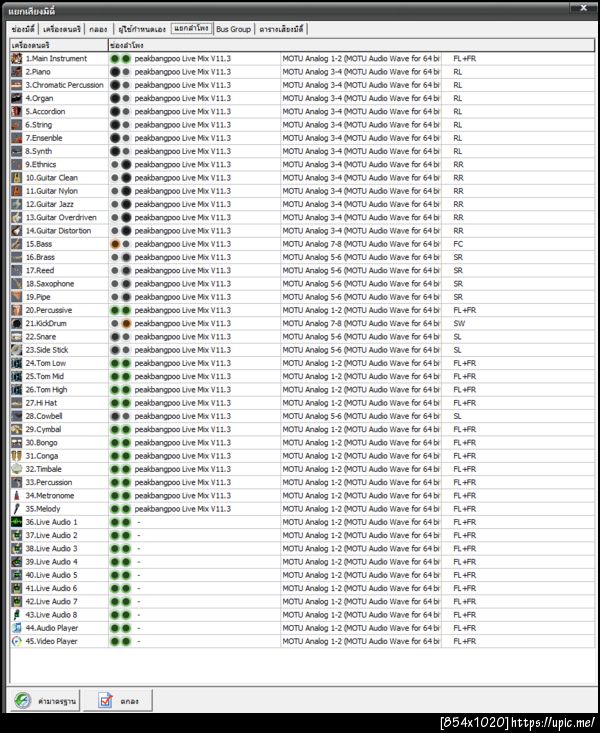Toggle right speaker dot in Ethnics row
The image size is (600, 733).
click(126, 165)
